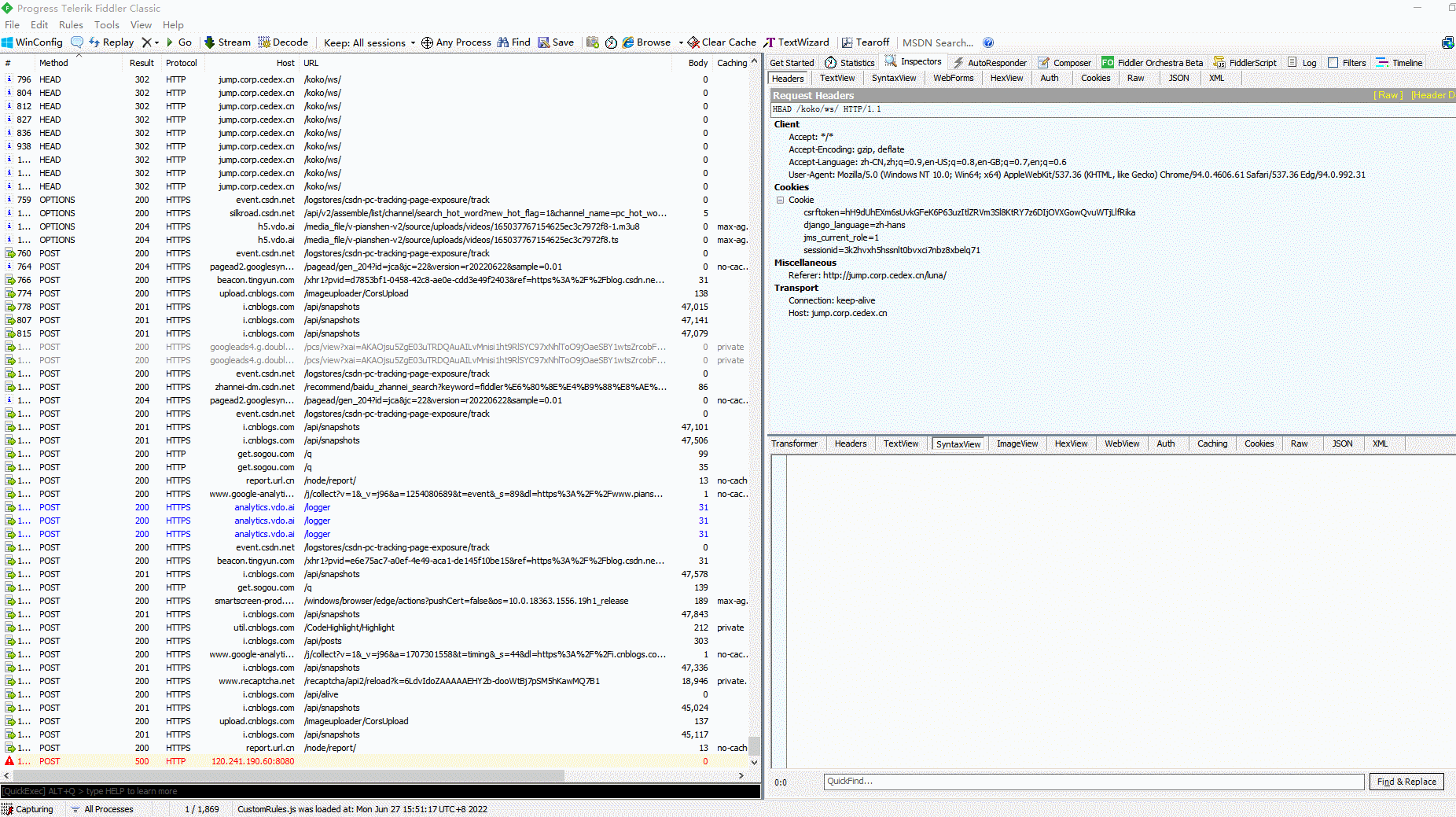Toggle the Capturing status indicator
This screenshot has height=817, width=1456.
28,809
